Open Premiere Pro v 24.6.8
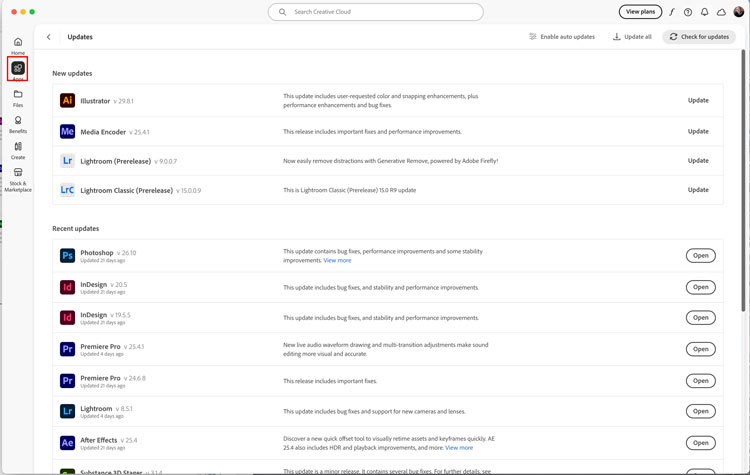The width and height of the screenshot is (750, 475). [x=700, y=381]
